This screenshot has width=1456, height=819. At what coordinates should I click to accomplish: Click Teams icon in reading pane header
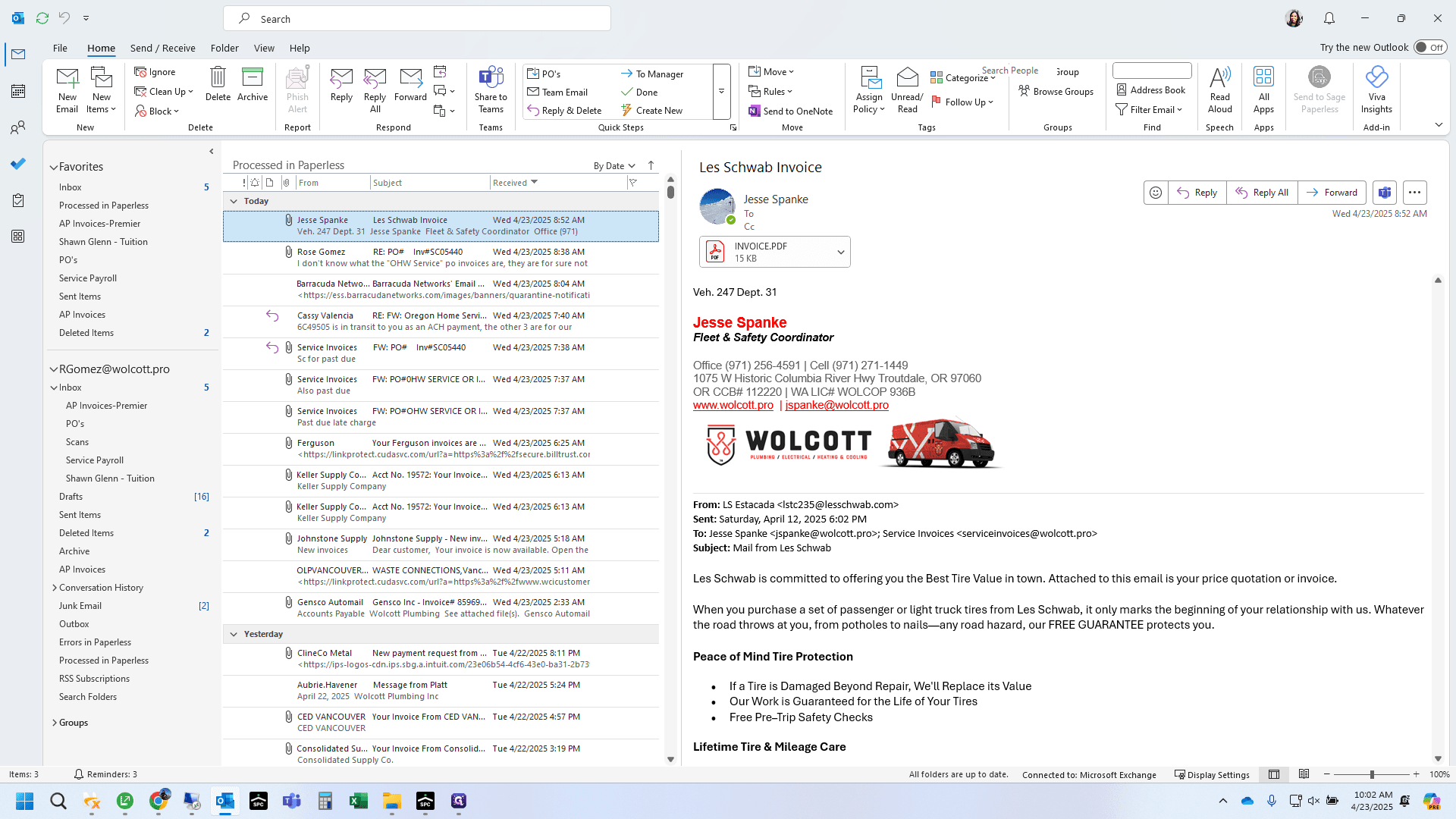(1385, 193)
